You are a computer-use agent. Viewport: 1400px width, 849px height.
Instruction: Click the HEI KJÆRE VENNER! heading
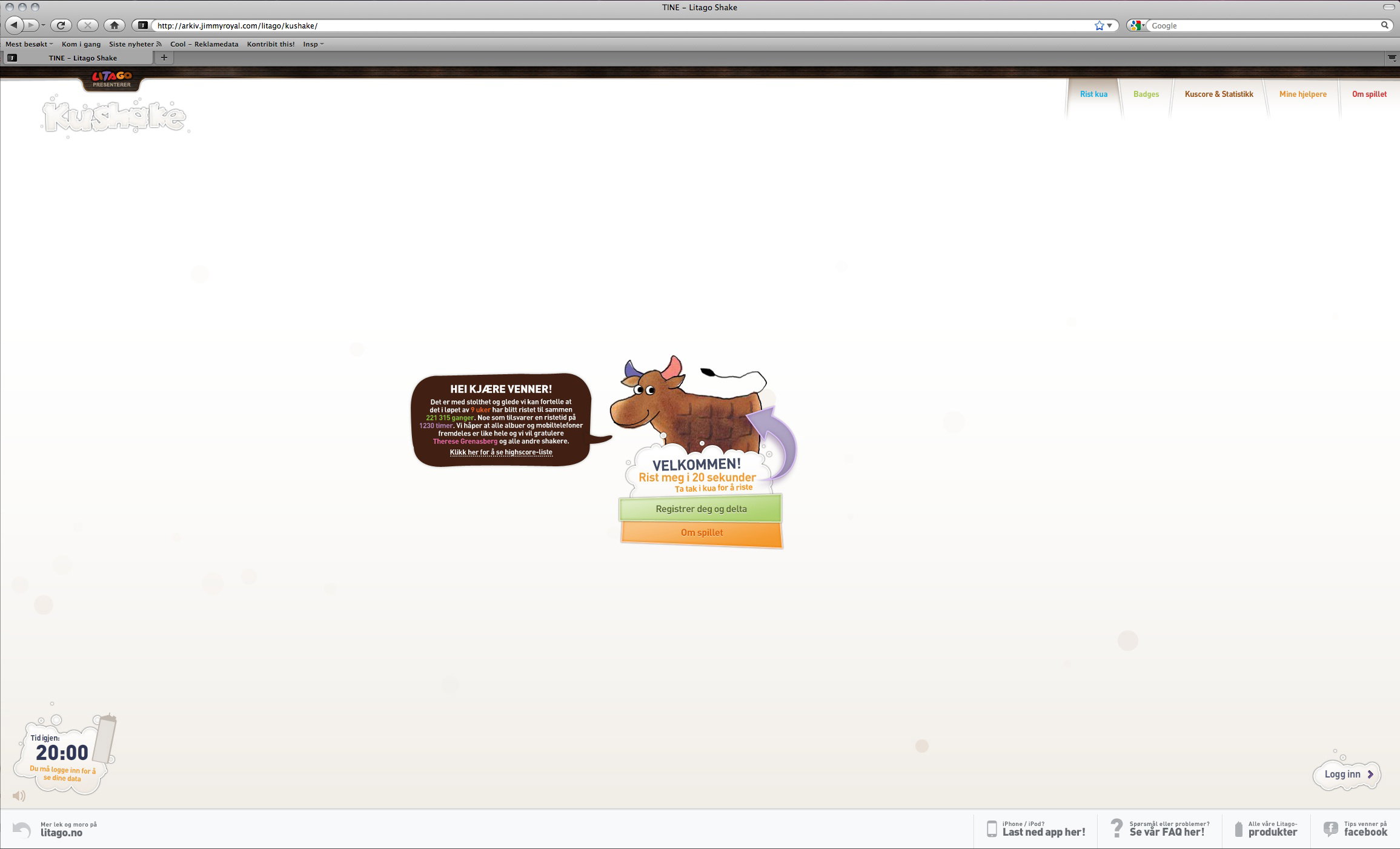pos(501,389)
